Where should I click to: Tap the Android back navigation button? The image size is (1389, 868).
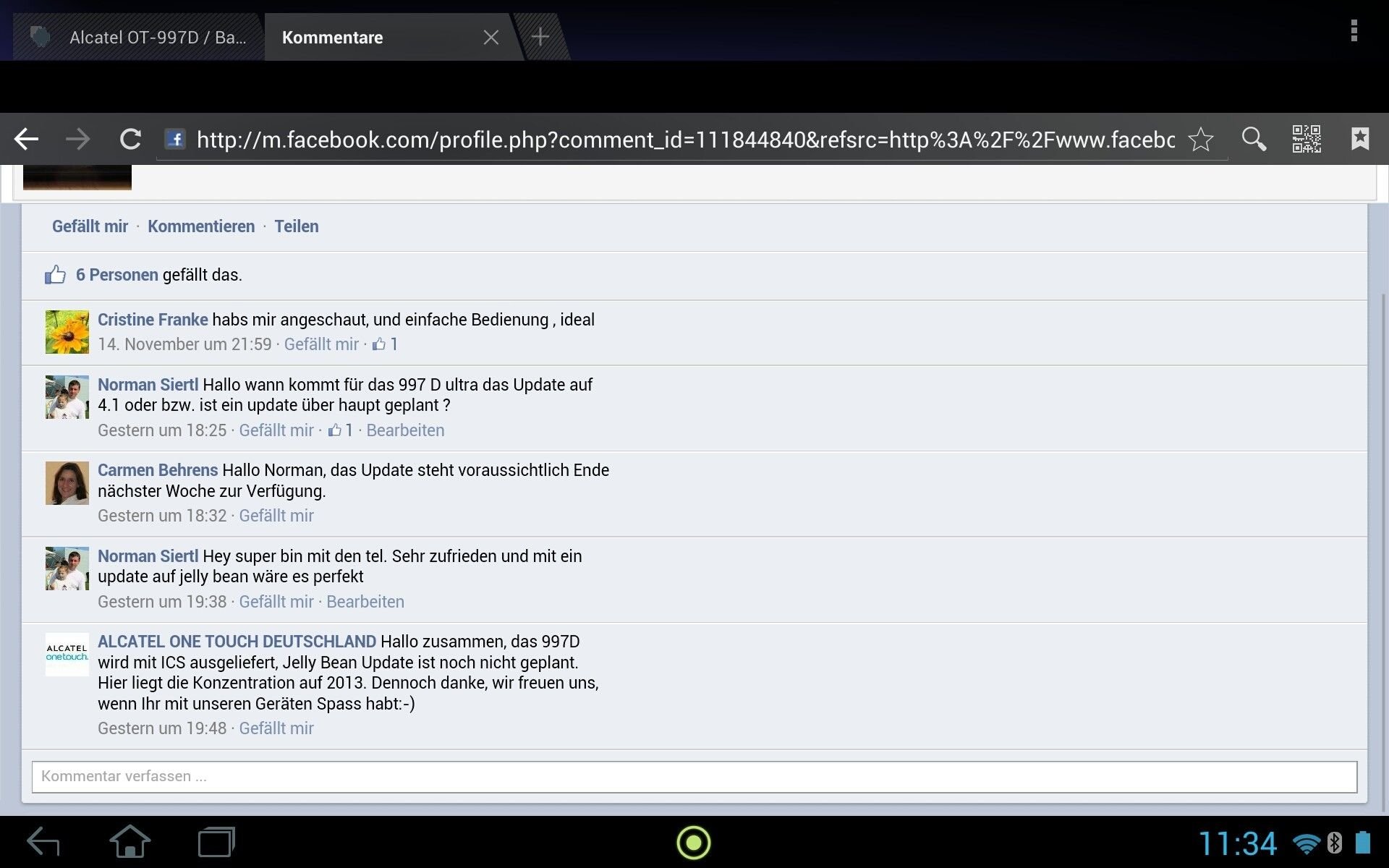43,842
